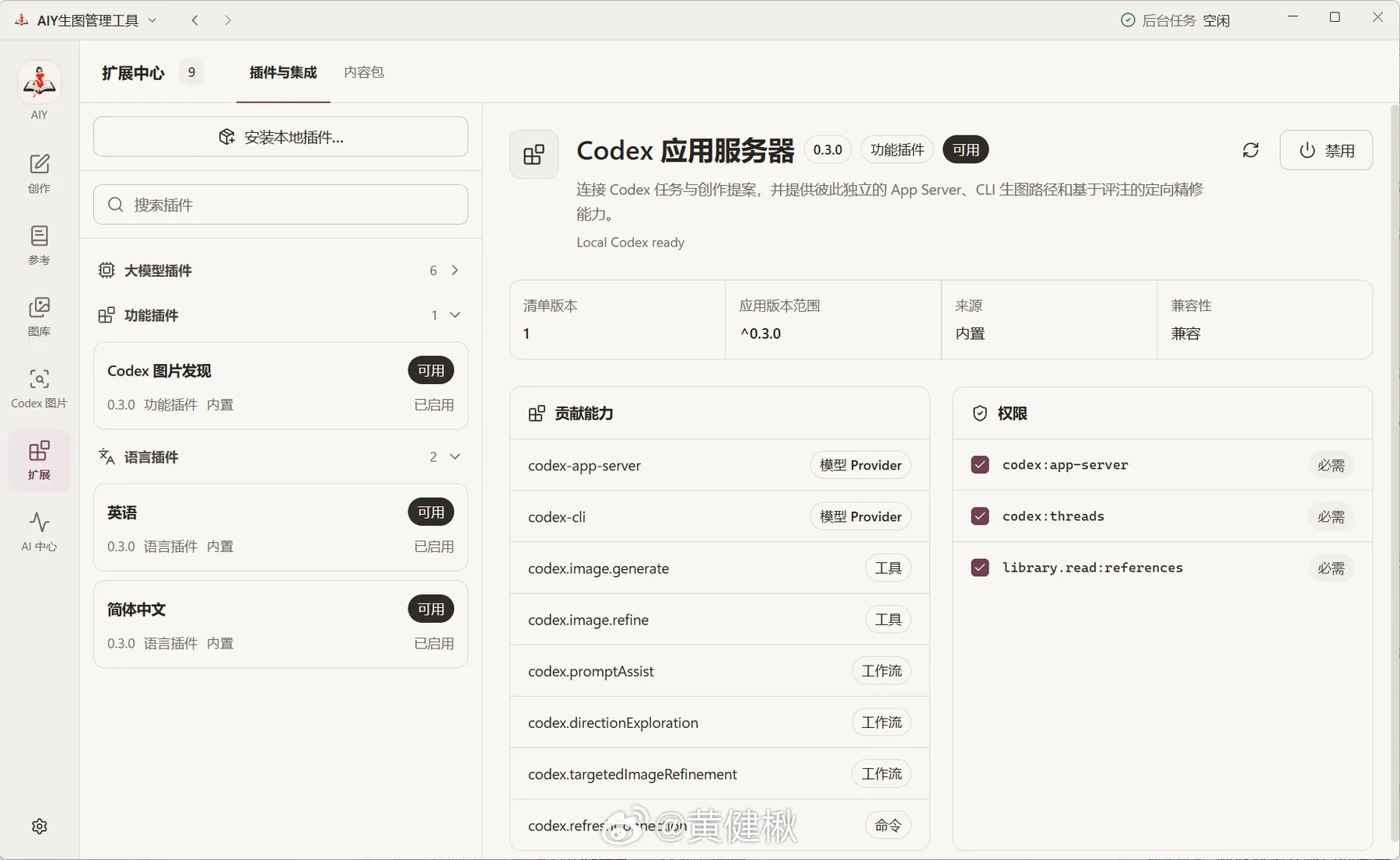
Task: Click the codex.image.refine capability row
Action: 719,619
